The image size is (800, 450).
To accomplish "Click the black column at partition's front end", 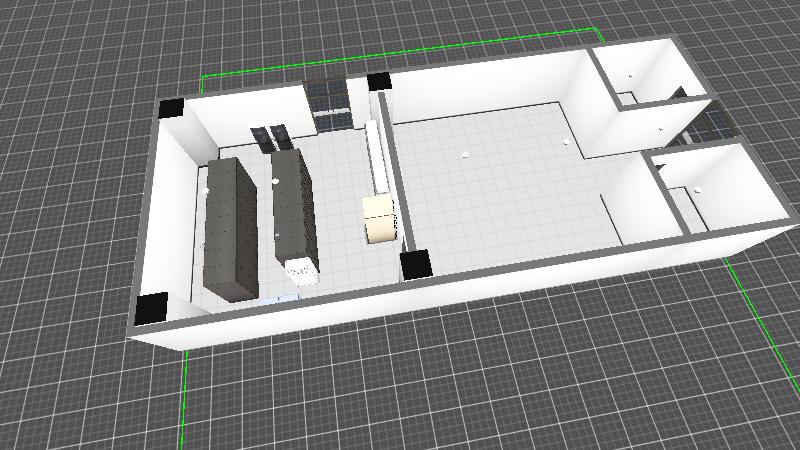I will 415,265.
